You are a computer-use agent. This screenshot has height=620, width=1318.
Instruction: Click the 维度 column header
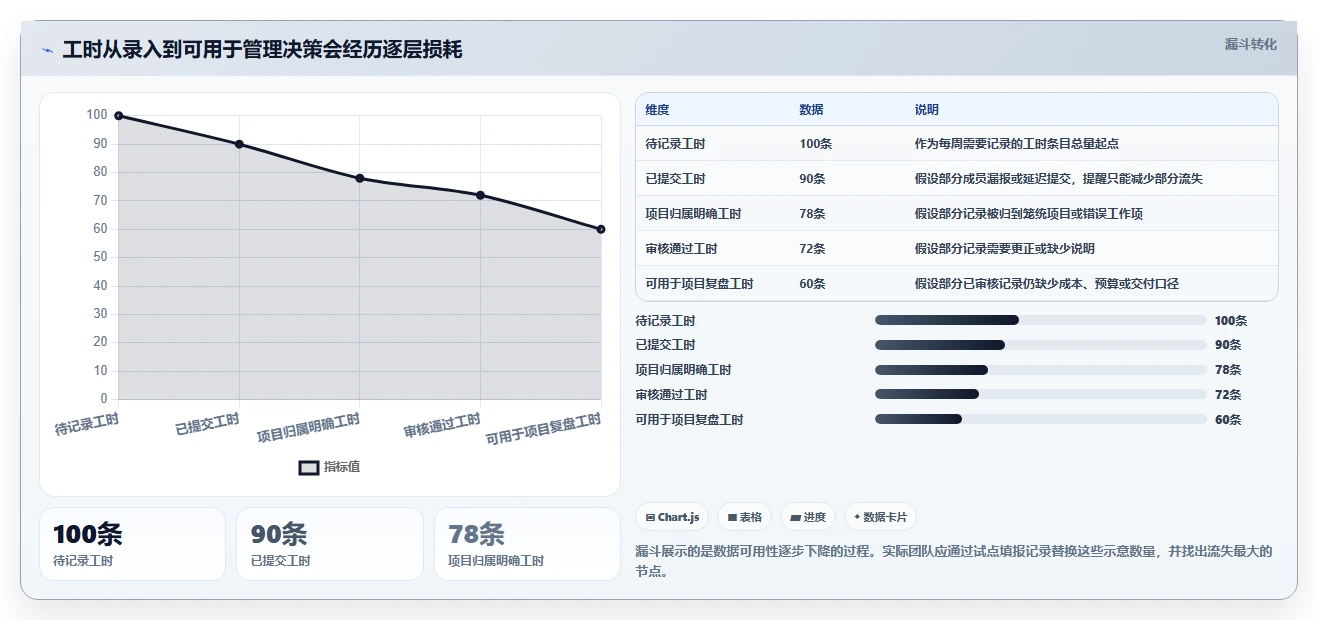[658, 110]
